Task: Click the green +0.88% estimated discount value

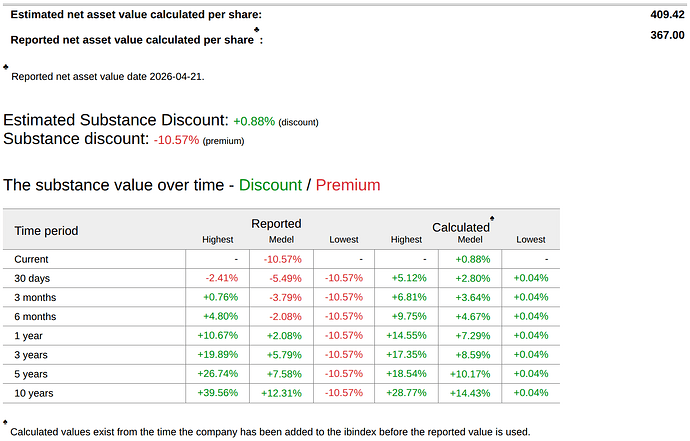Action: (254, 121)
